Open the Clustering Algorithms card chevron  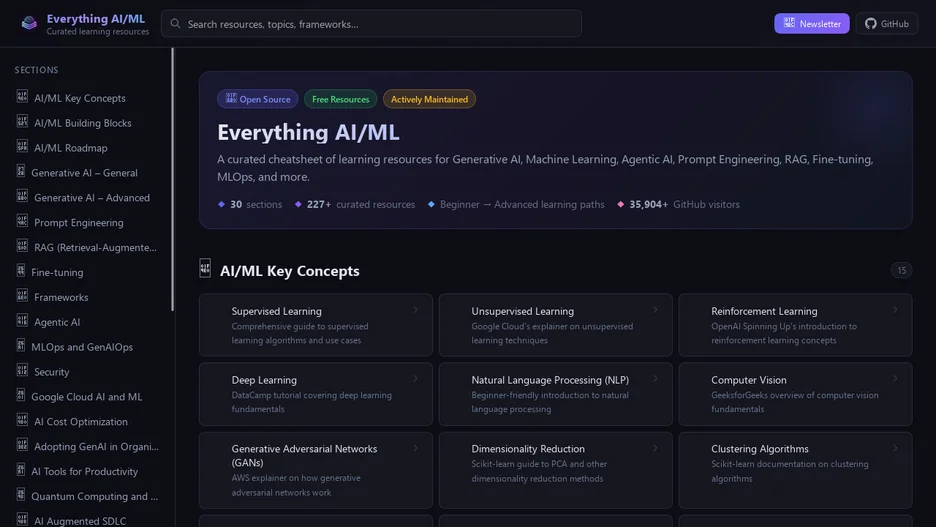point(895,448)
